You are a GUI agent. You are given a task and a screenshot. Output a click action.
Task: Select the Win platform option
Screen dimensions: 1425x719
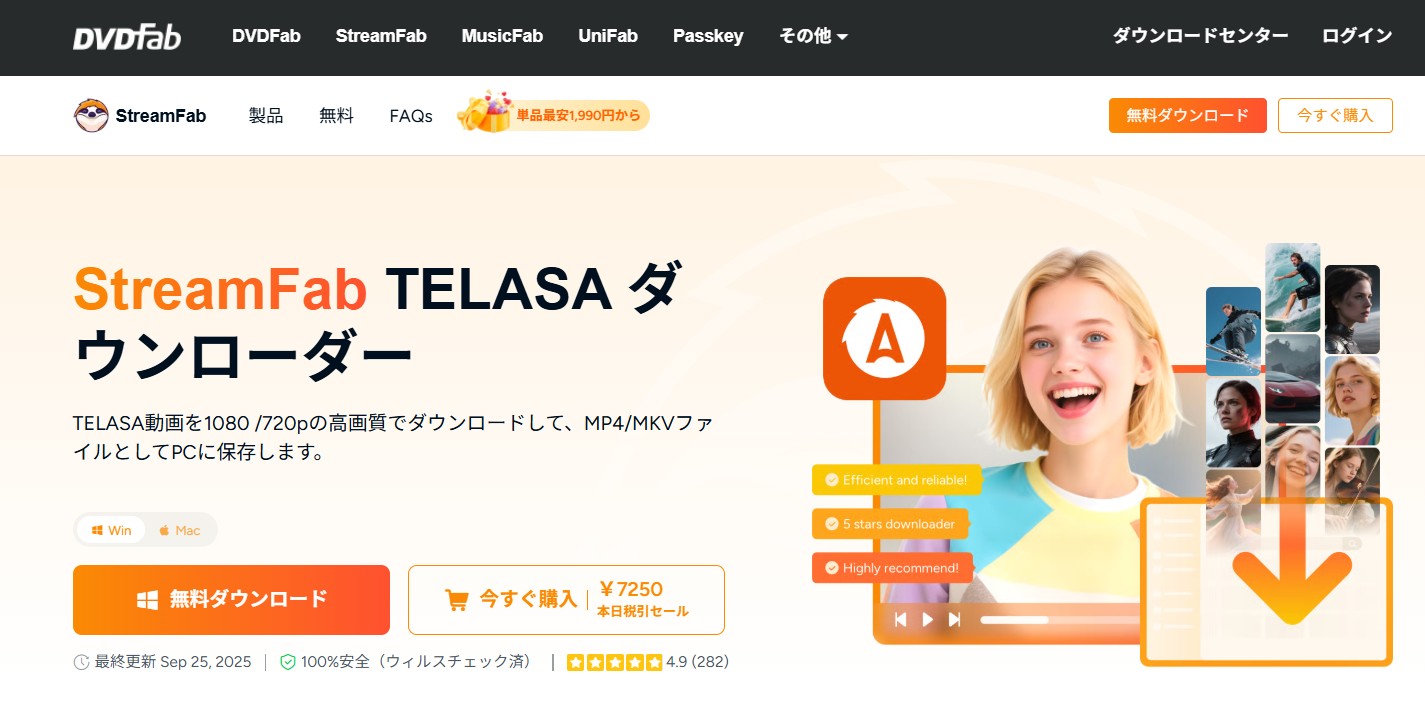pyautogui.click(x=111, y=530)
